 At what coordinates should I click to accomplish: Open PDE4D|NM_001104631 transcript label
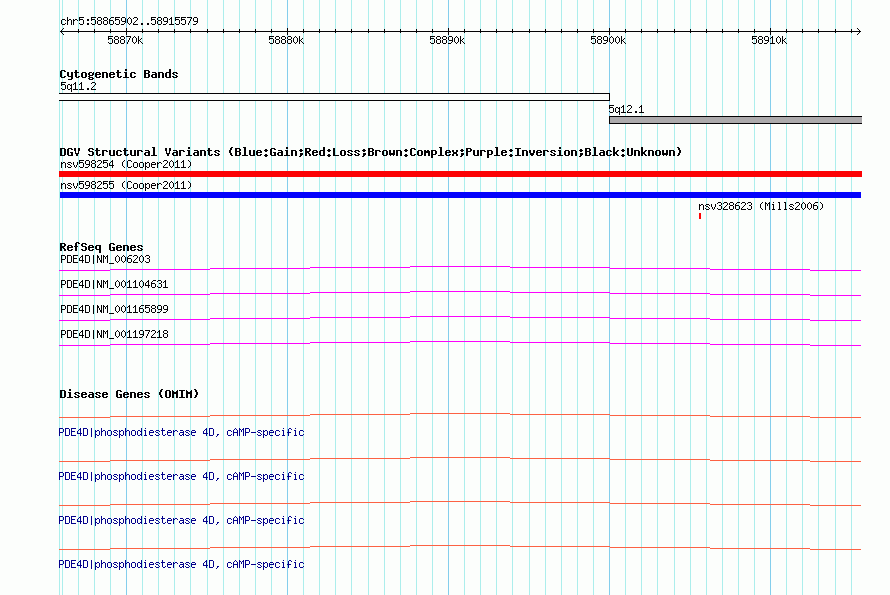tap(114, 284)
